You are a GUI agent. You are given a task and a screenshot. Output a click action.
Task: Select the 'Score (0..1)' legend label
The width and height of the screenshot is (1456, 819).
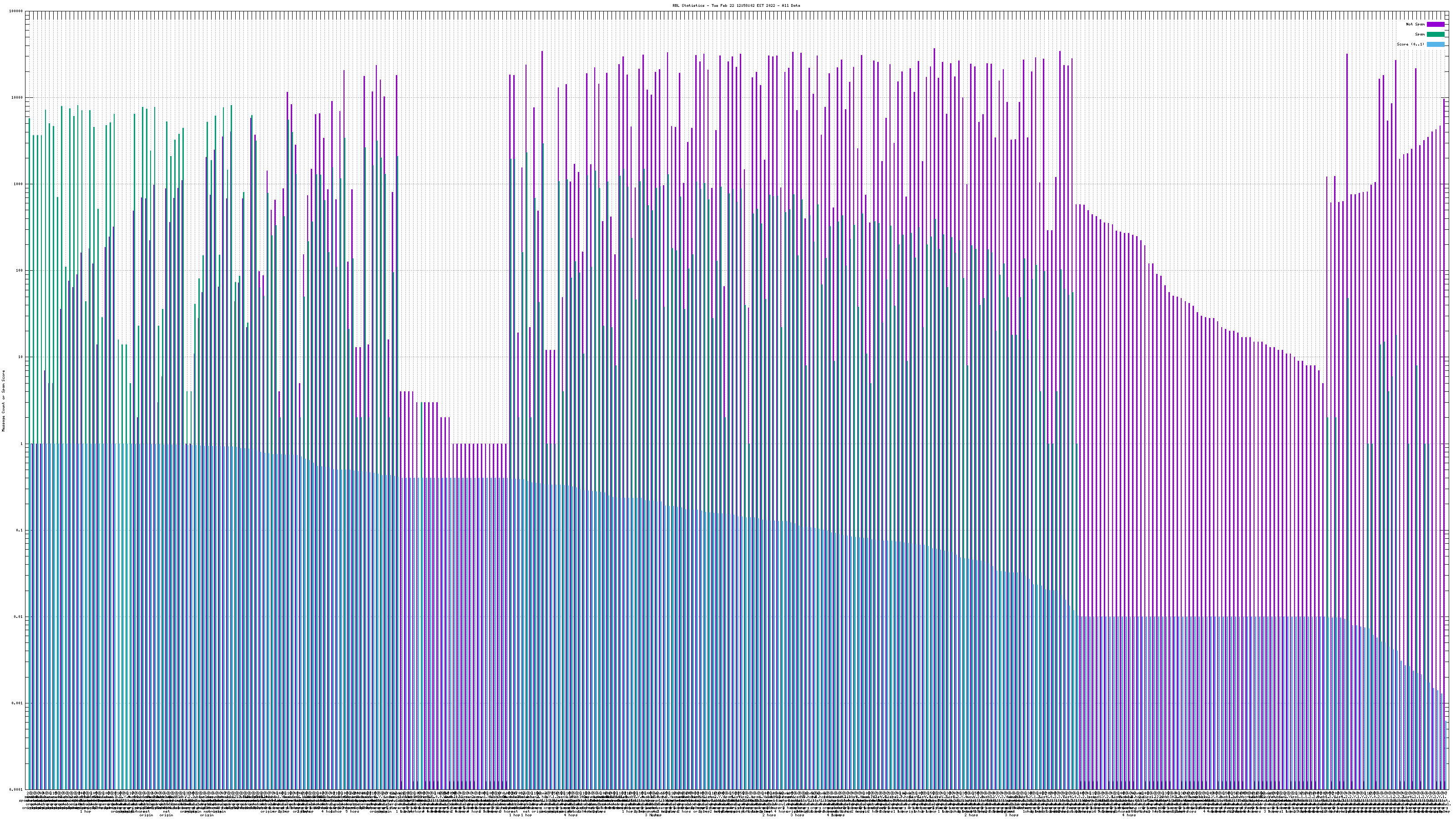click(x=1410, y=44)
